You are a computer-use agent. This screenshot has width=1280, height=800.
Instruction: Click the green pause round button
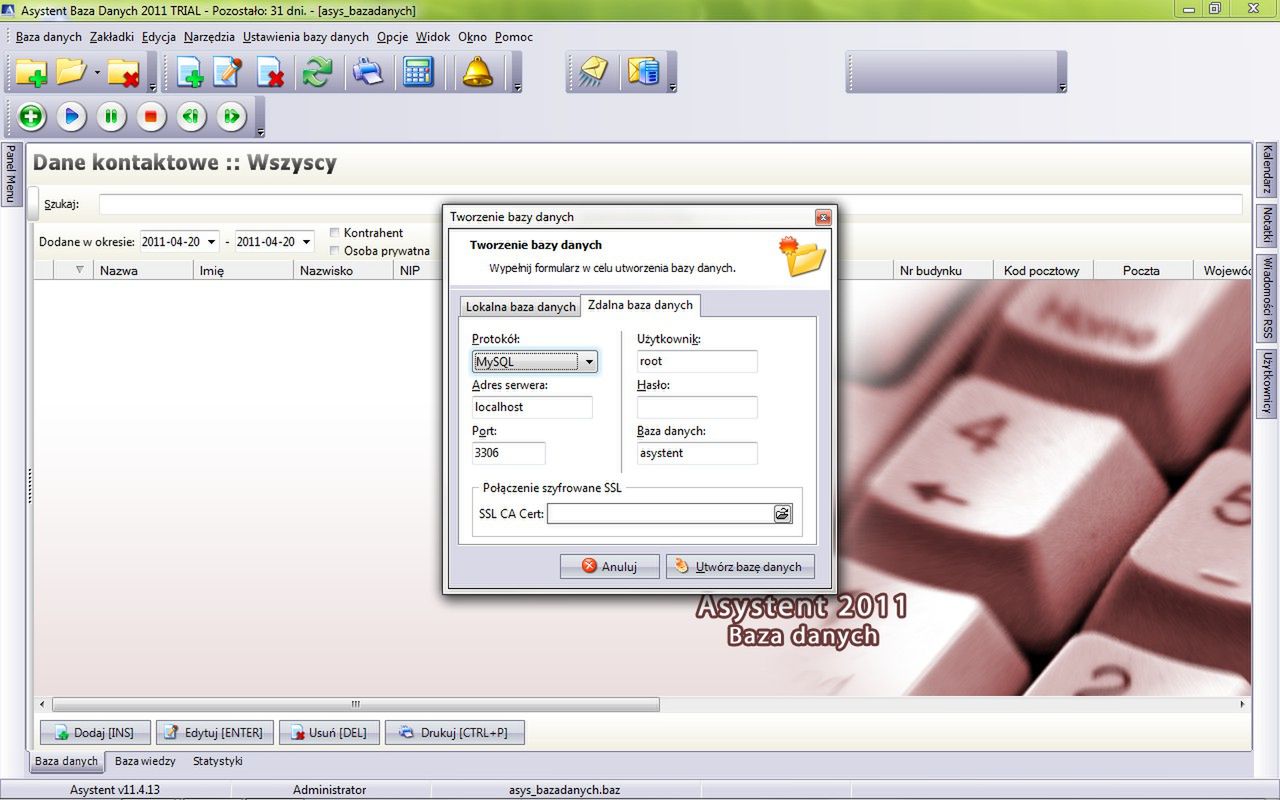point(111,117)
